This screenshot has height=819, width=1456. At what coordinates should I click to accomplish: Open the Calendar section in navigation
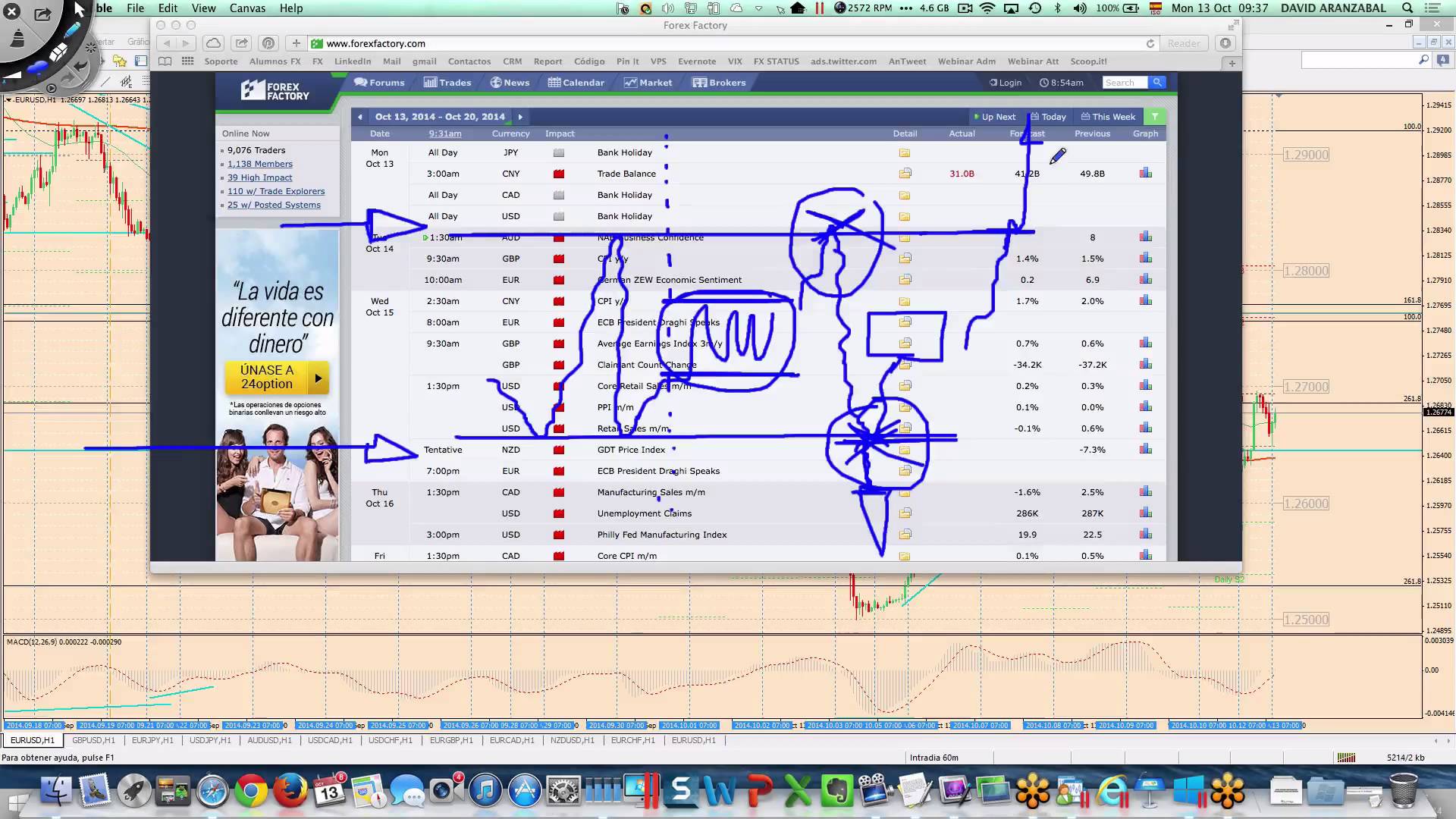(x=576, y=83)
